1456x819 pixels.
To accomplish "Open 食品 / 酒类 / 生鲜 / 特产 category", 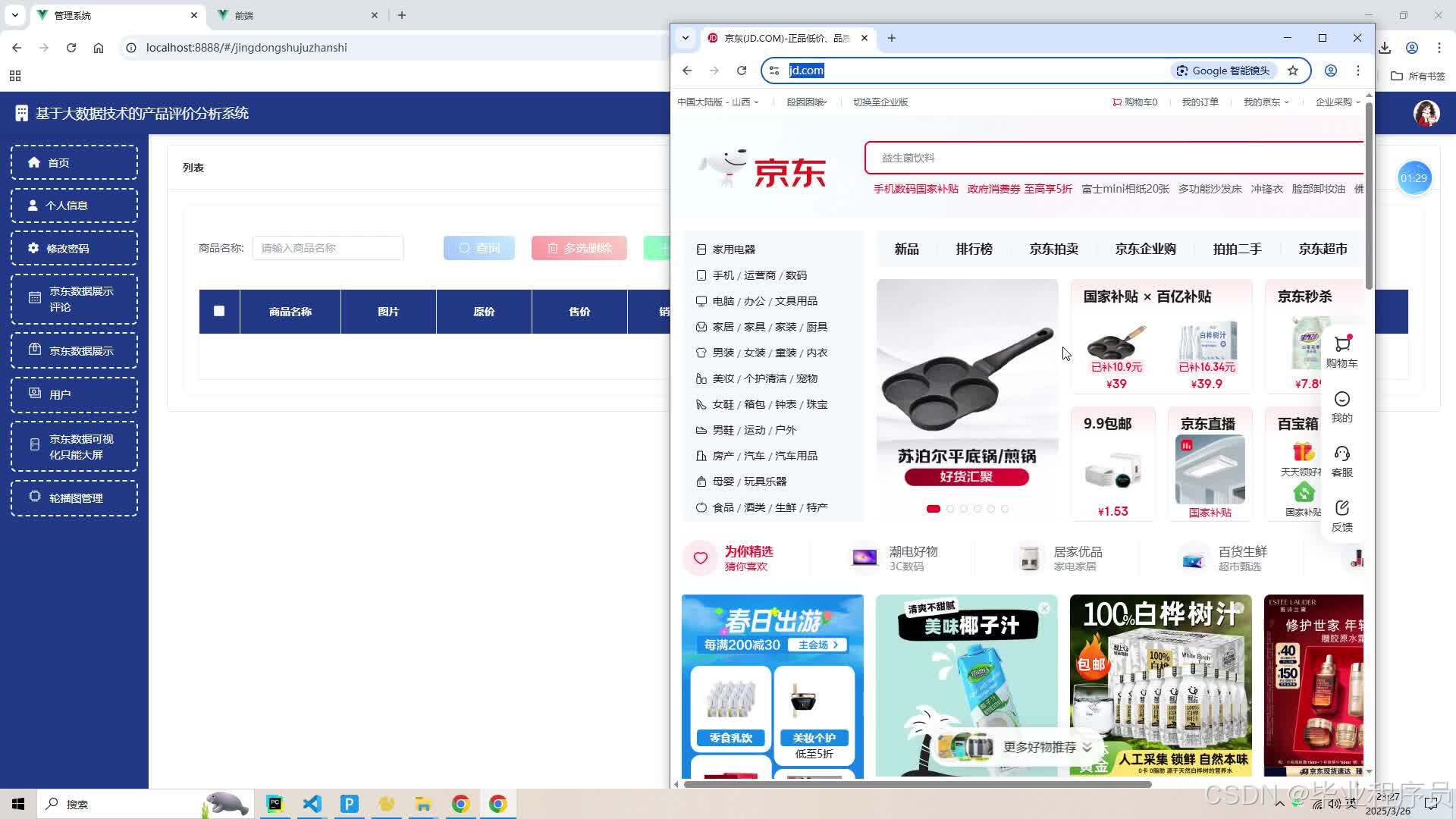I will [x=769, y=507].
